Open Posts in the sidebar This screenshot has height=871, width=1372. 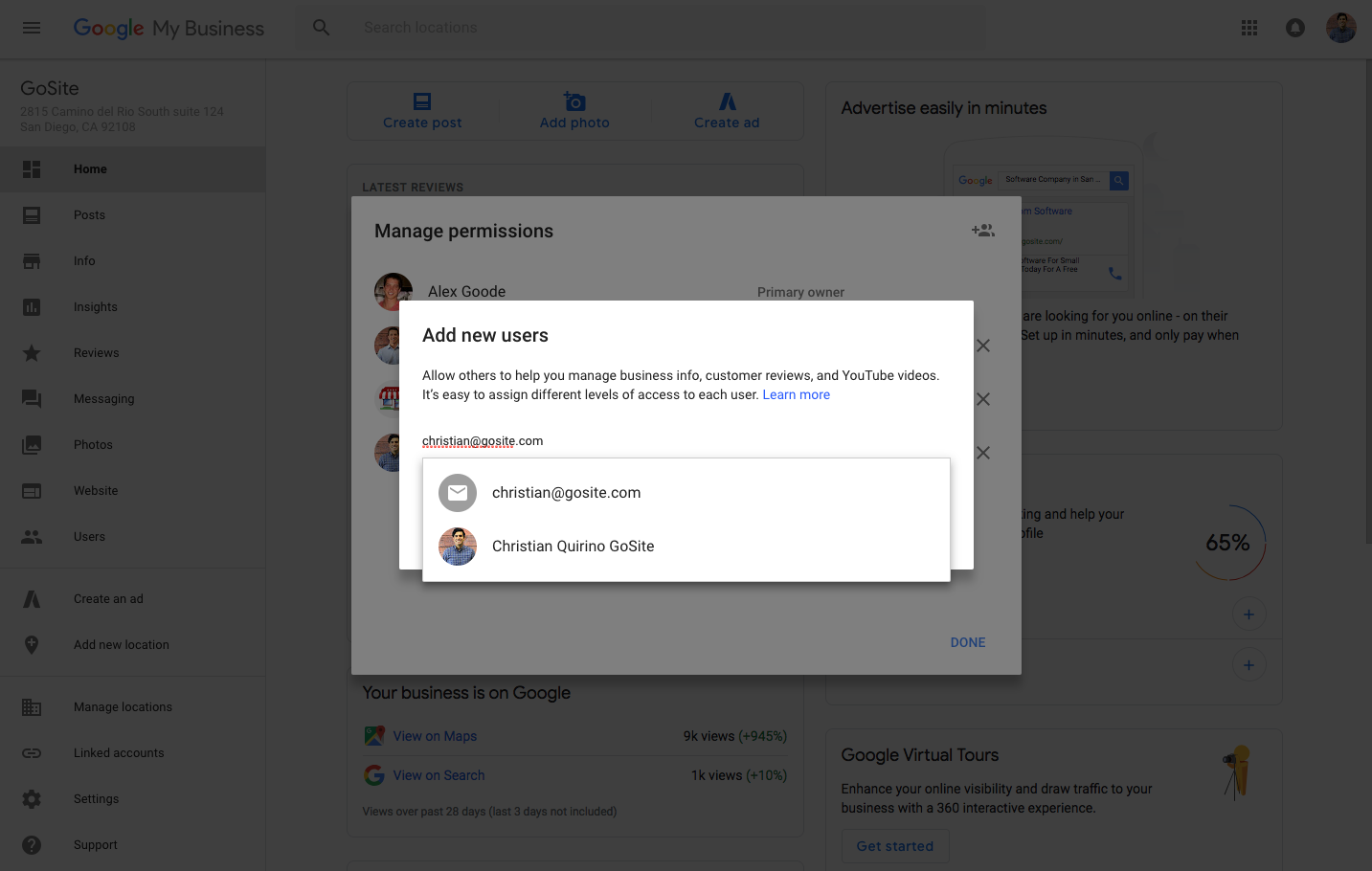coord(133,215)
